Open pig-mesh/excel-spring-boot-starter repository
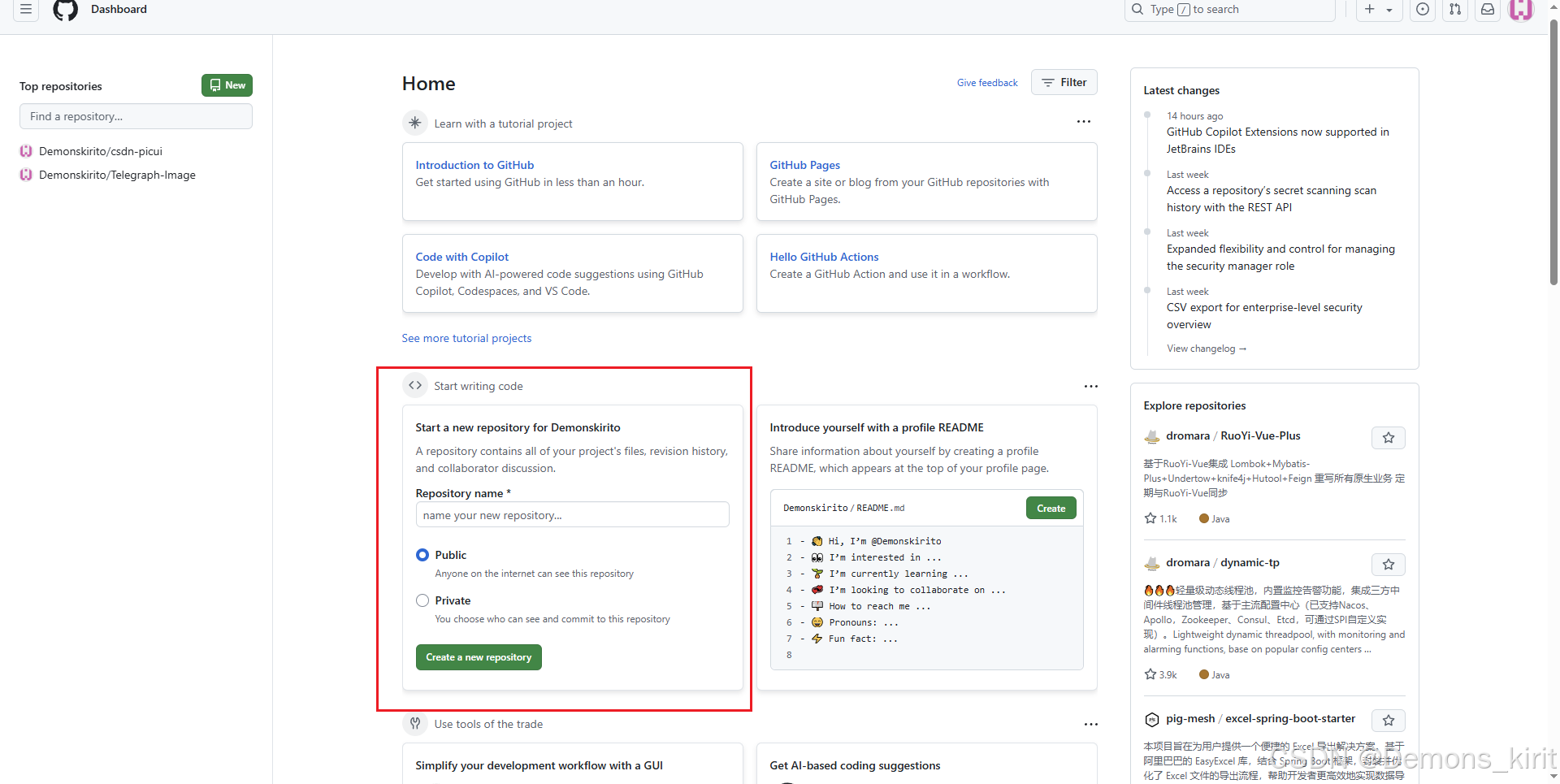Screen dimensions: 1560x784 coord(1261,718)
